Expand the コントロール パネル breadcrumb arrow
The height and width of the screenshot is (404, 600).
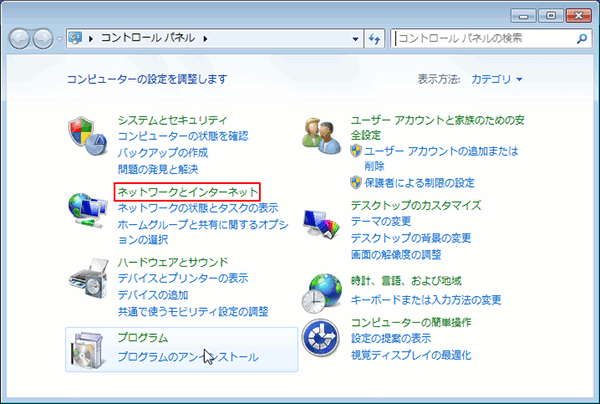point(206,39)
